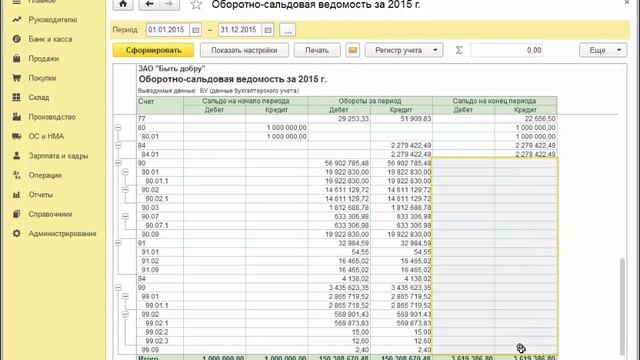This screenshot has height=360, width=640.
Task: Click the sum value field showing 0,00
Action: click(507, 50)
